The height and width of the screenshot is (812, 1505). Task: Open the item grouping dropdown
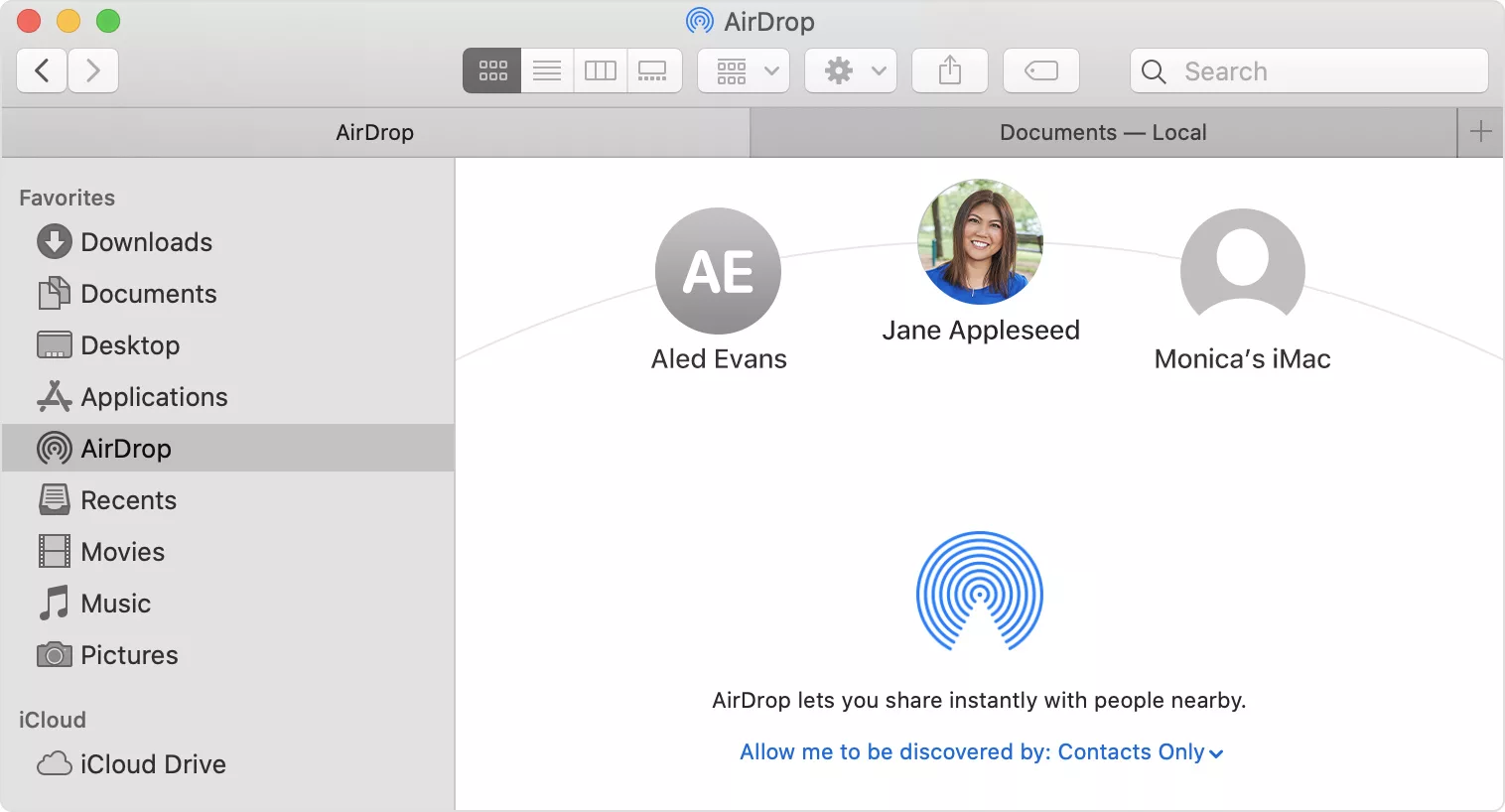743,70
